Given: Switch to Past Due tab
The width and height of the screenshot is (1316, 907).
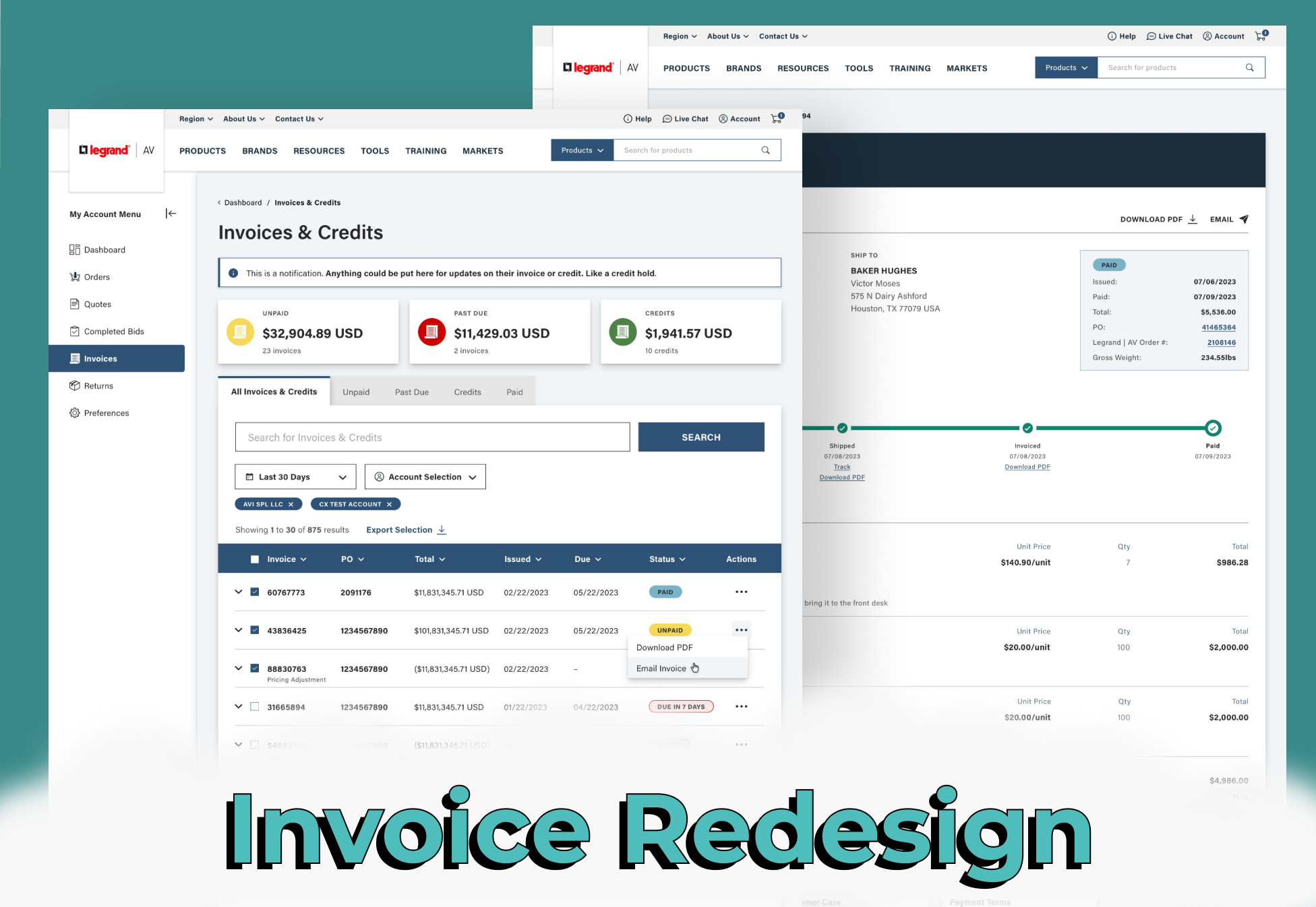Looking at the screenshot, I should click(x=412, y=392).
